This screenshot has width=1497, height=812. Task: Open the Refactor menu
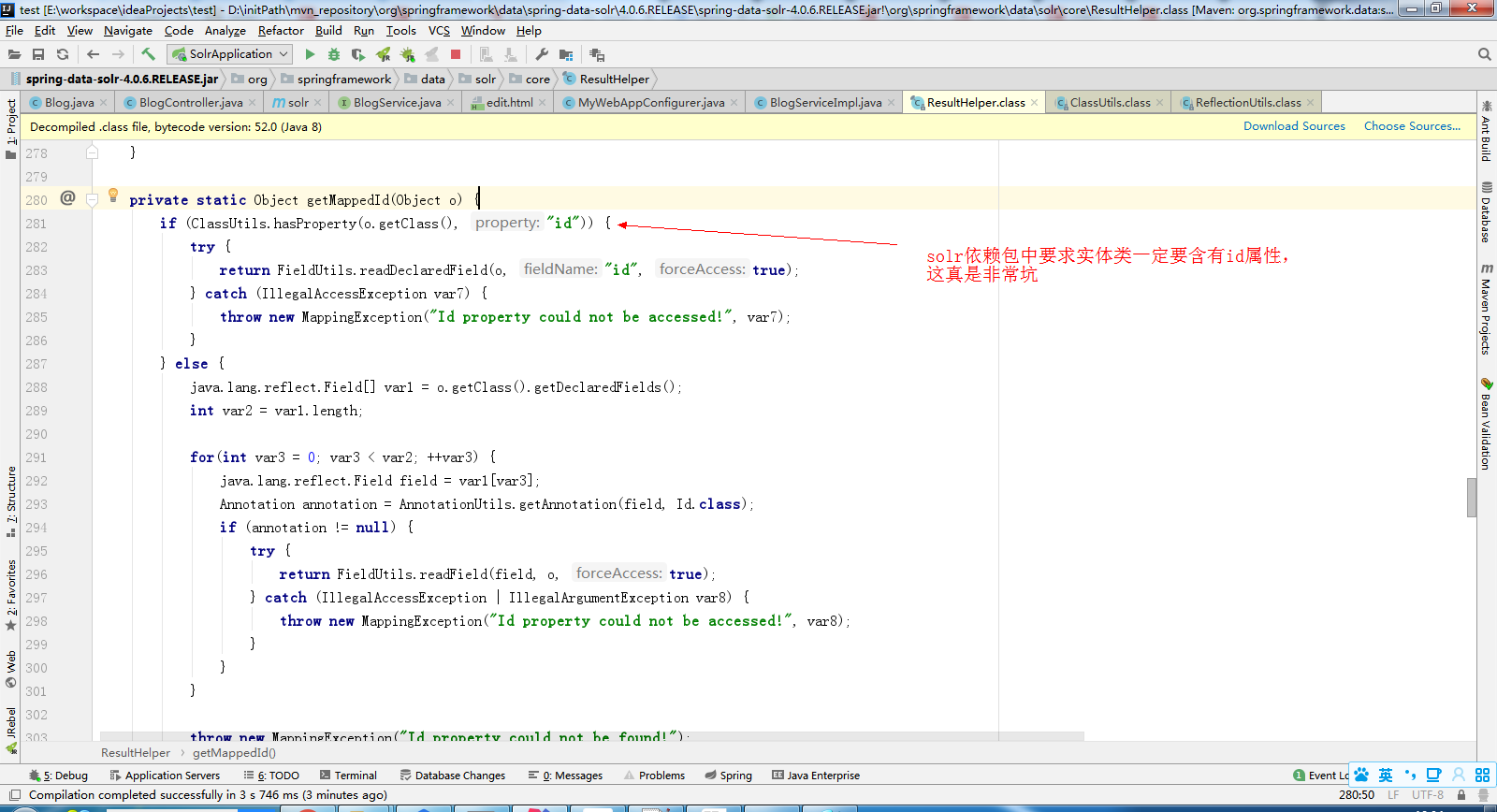coord(281,31)
